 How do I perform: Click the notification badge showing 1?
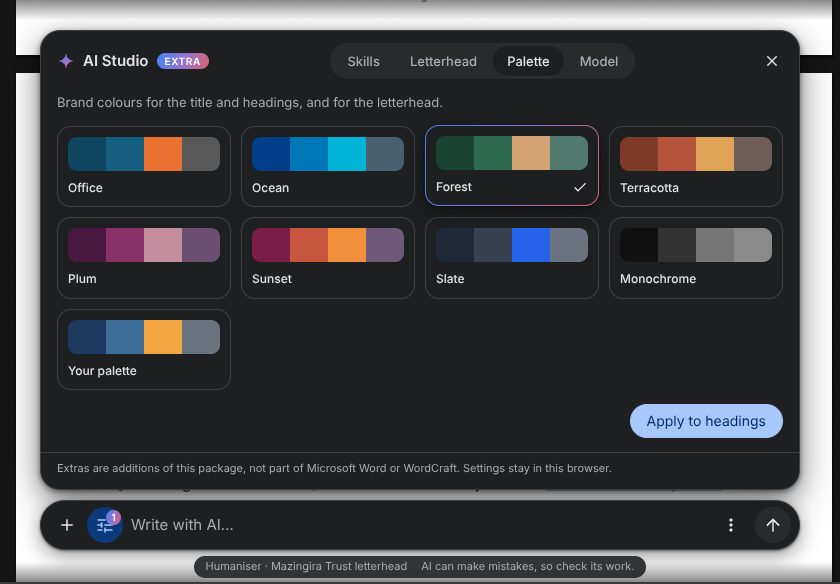point(114,518)
